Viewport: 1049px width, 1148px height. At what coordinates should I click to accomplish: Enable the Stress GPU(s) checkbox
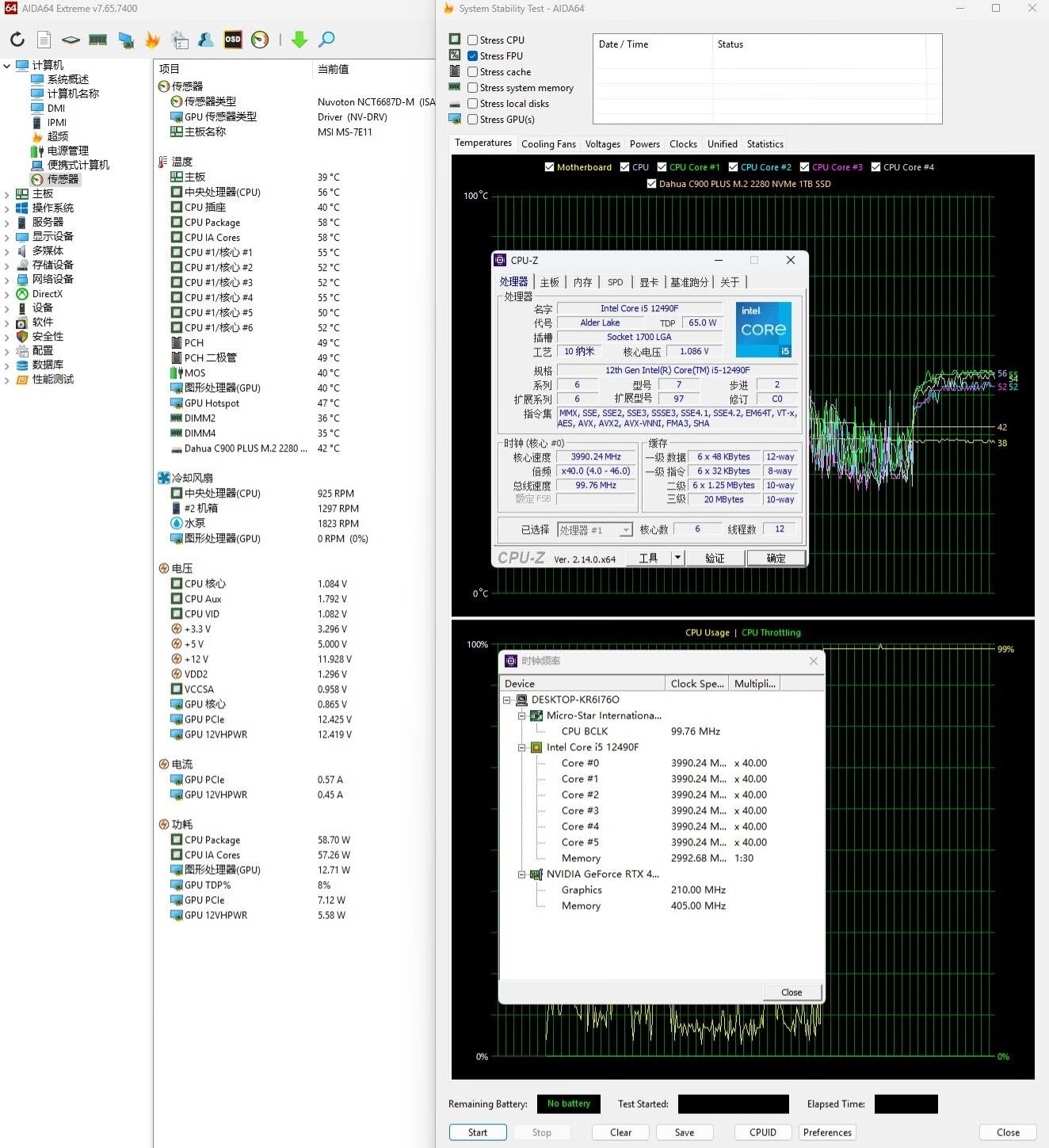point(472,120)
